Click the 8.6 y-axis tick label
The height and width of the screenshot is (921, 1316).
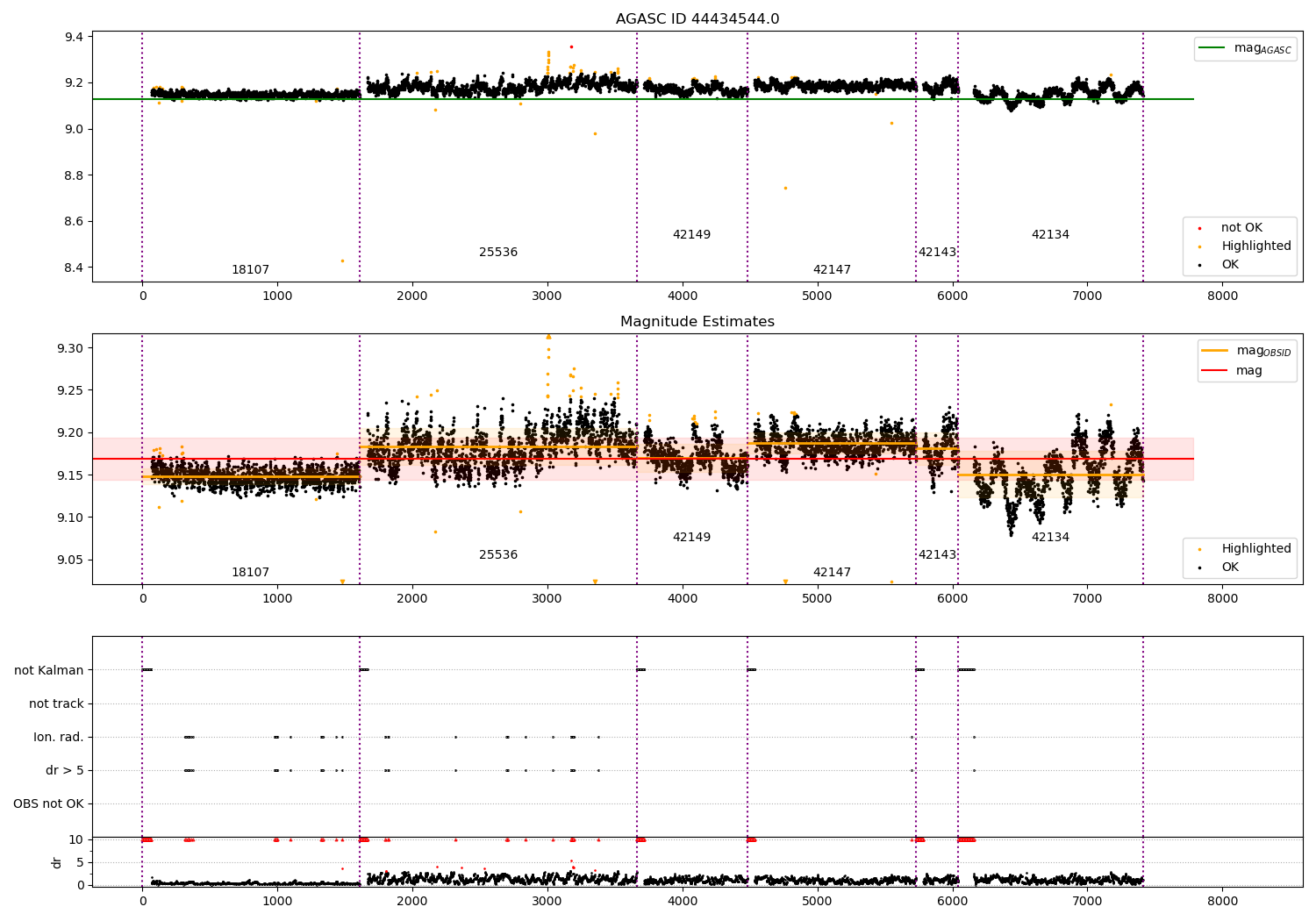tap(74, 221)
